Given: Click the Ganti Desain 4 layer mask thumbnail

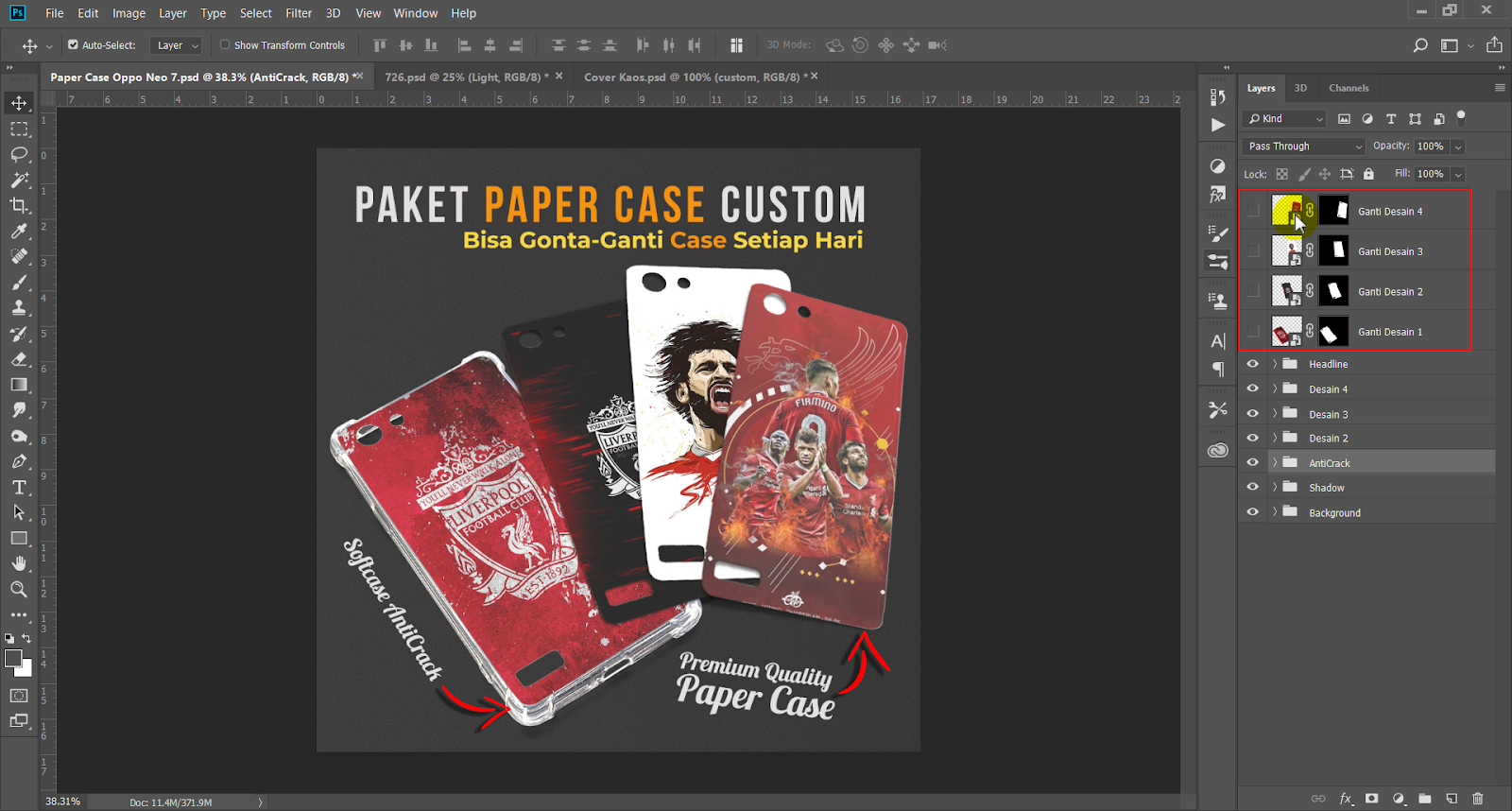Looking at the screenshot, I should pyautogui.click(x=1333, y=210).
